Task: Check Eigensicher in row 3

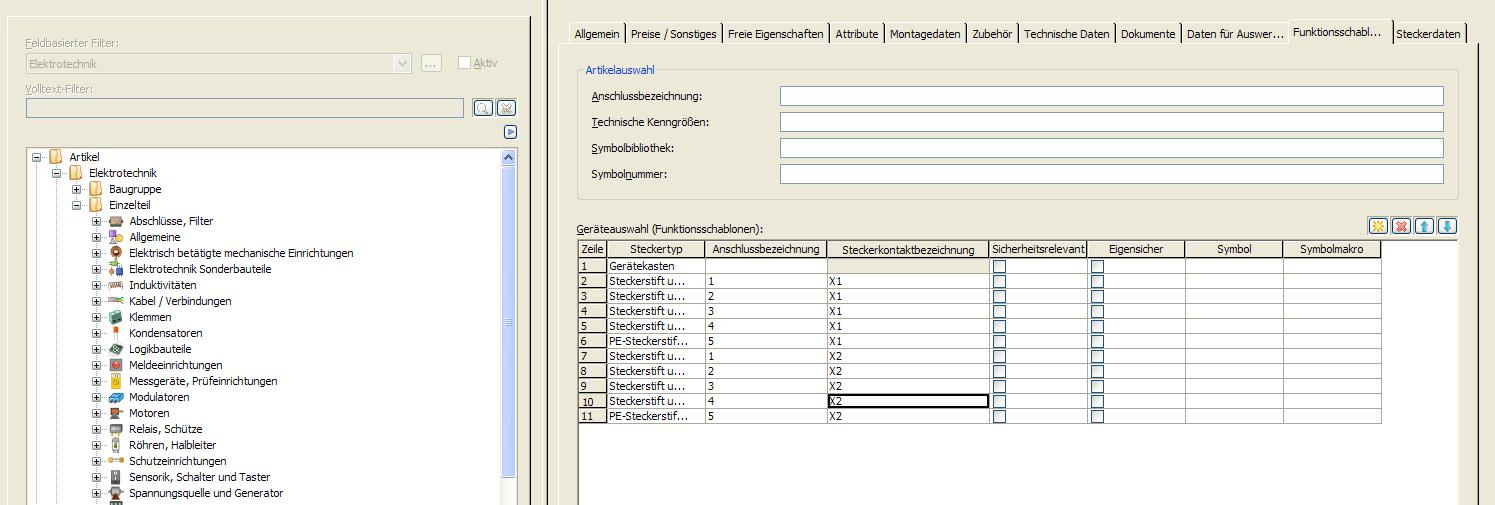Action: (1097, 296)
